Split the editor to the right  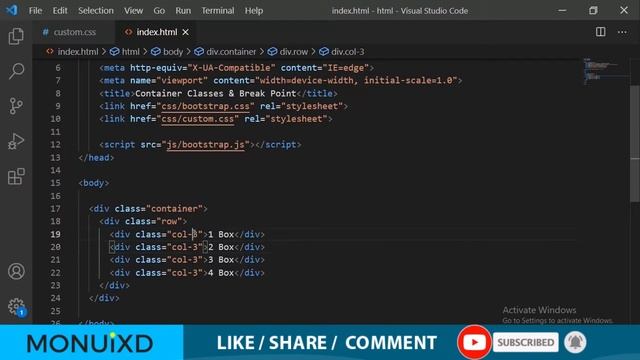(600, 32)
